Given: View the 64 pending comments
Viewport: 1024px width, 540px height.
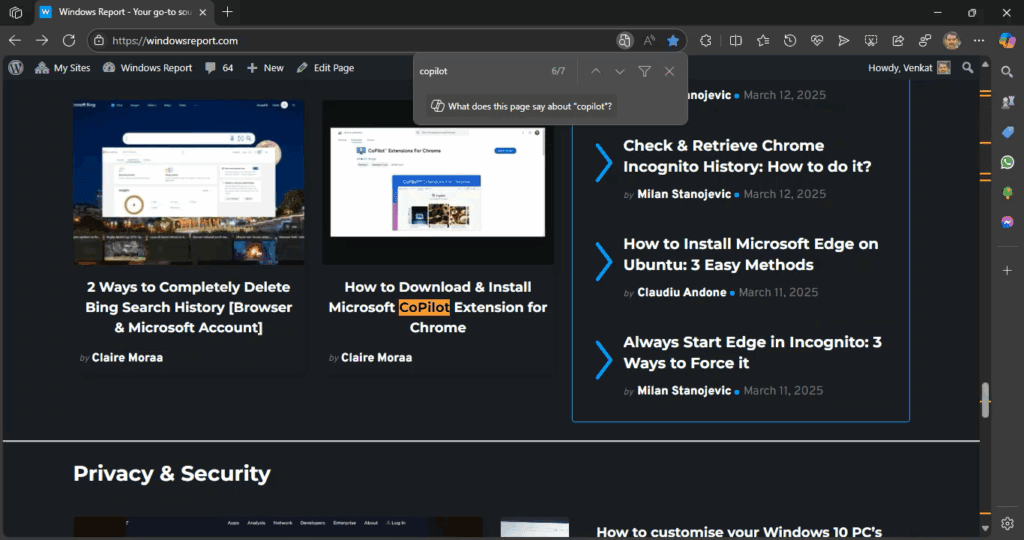Looking at the screenshot, I should pos(219,67).
